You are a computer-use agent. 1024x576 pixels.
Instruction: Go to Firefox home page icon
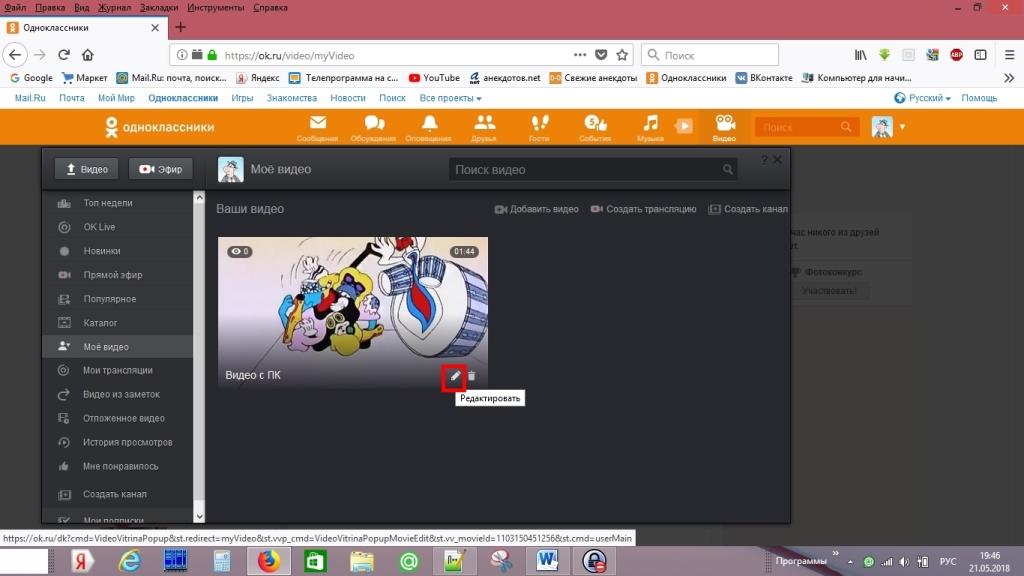point(88,55)
